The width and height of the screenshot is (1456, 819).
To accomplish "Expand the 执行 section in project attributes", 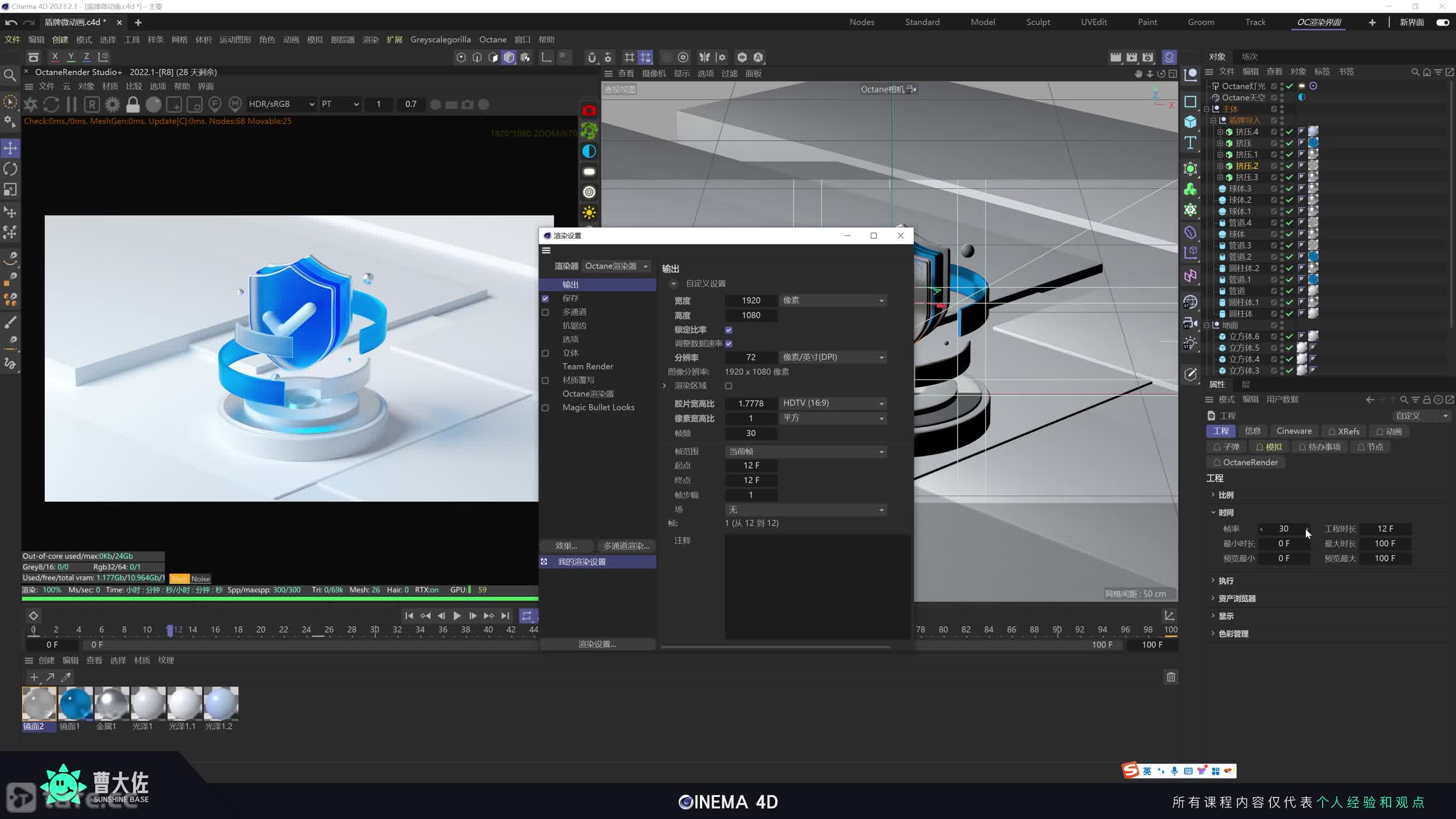I will pos(1226,581).
